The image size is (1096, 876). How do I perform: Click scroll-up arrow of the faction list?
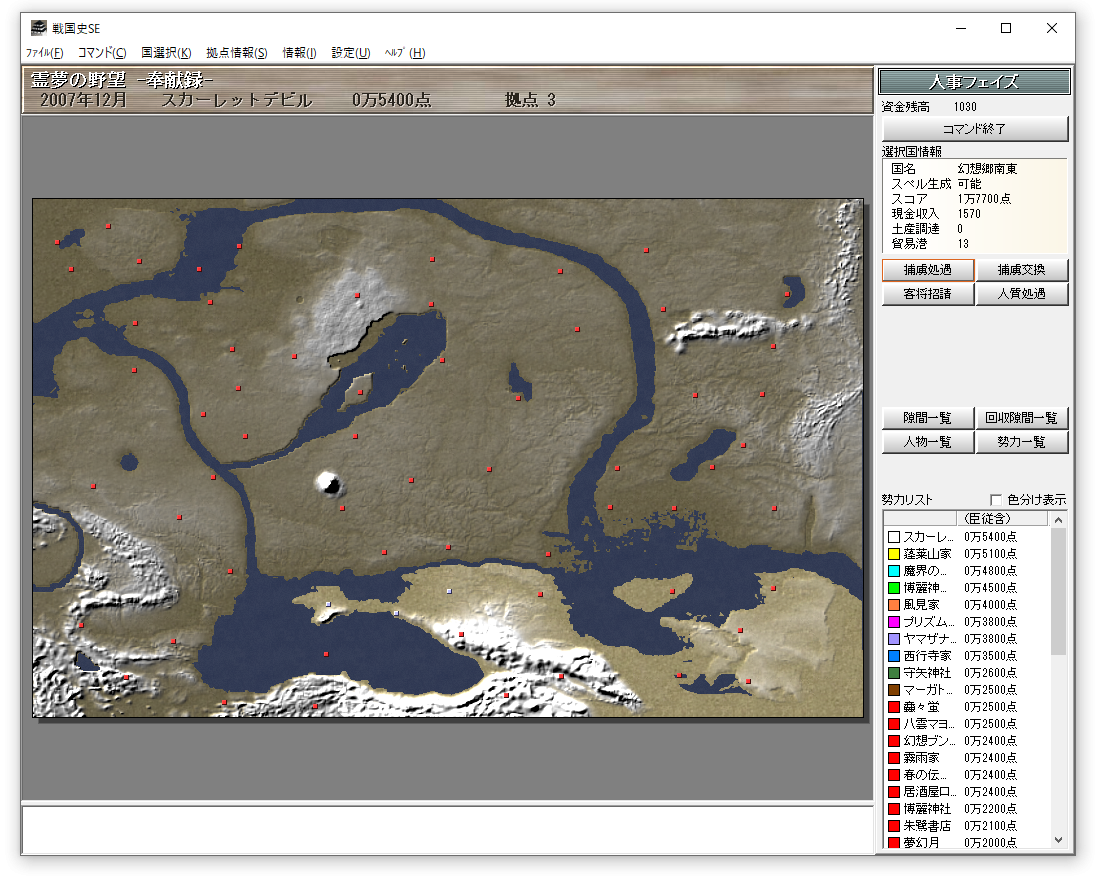pos(1058,519)
